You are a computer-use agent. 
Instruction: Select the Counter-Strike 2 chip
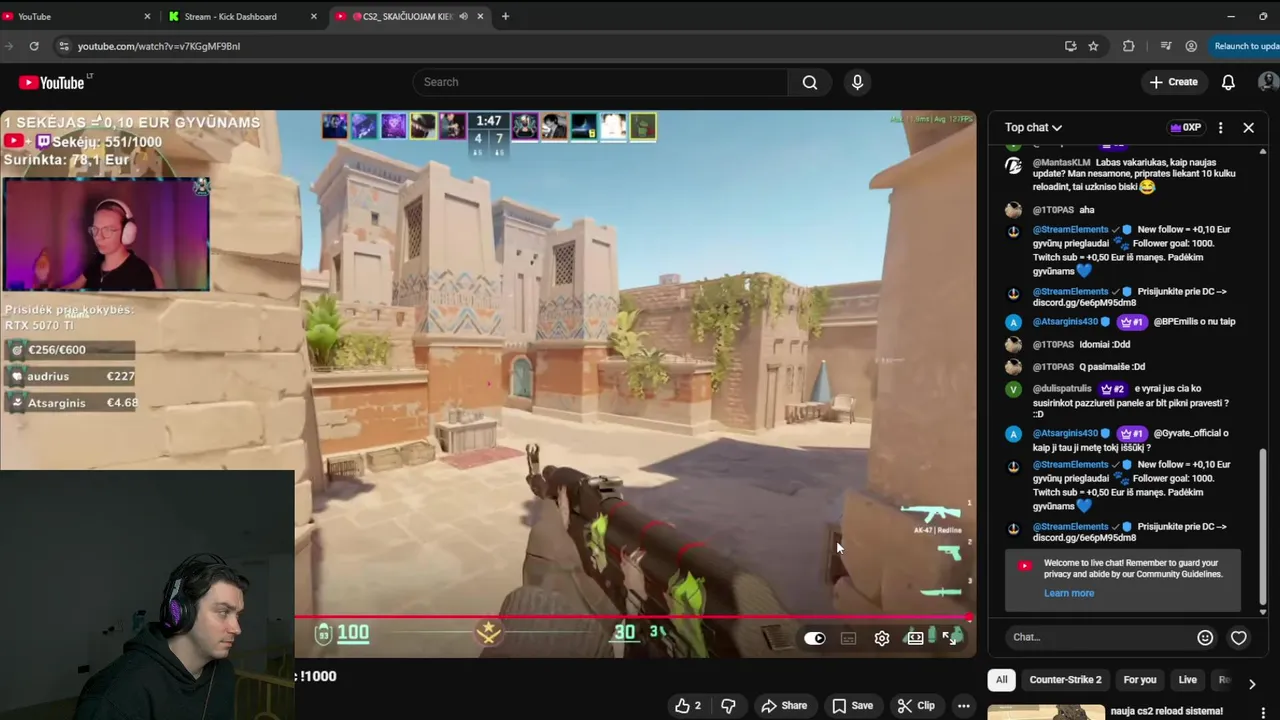[1065, 680]
